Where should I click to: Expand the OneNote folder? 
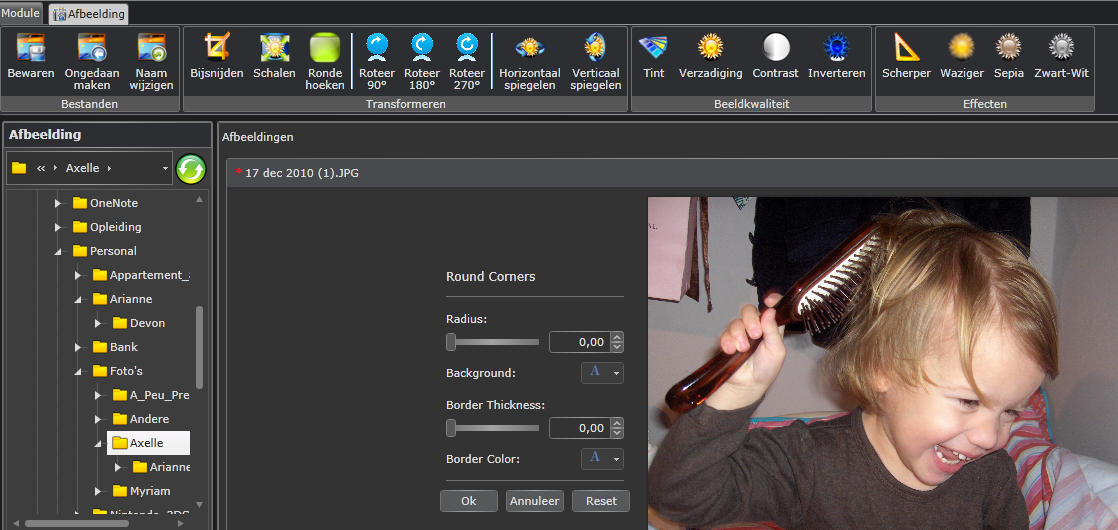click(x=58, y=203)
